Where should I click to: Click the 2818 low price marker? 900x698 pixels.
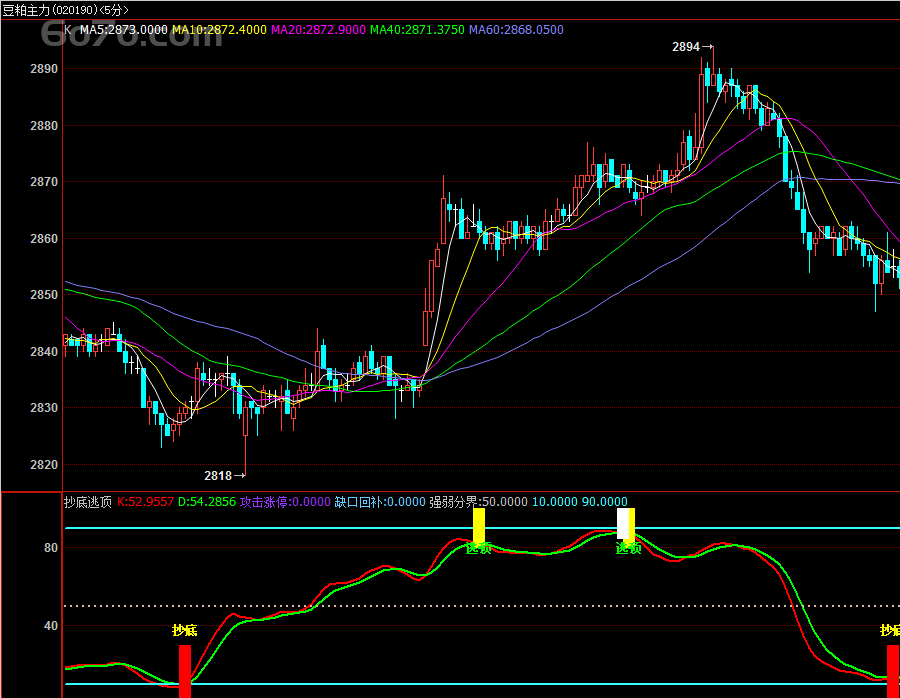[224, 475]
